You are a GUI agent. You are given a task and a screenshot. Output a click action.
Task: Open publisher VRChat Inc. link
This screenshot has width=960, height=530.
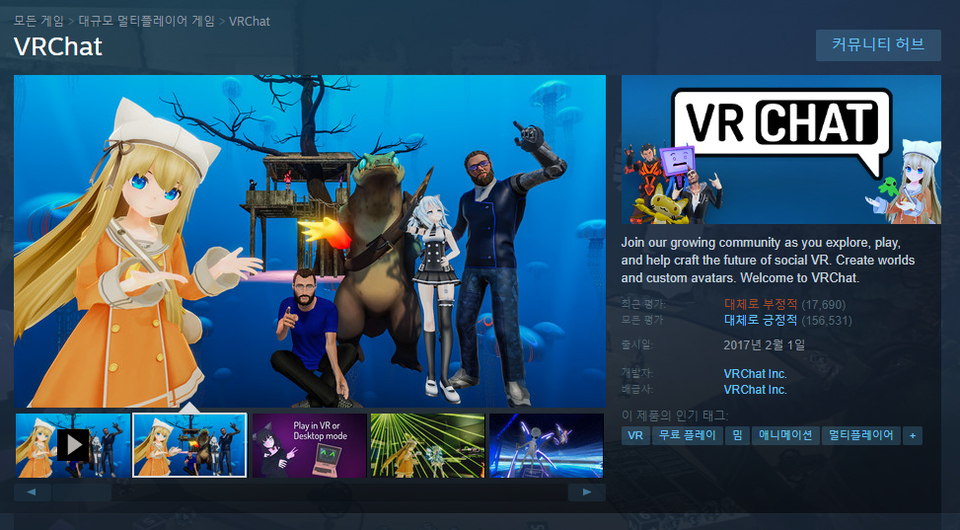coord(755,390)
